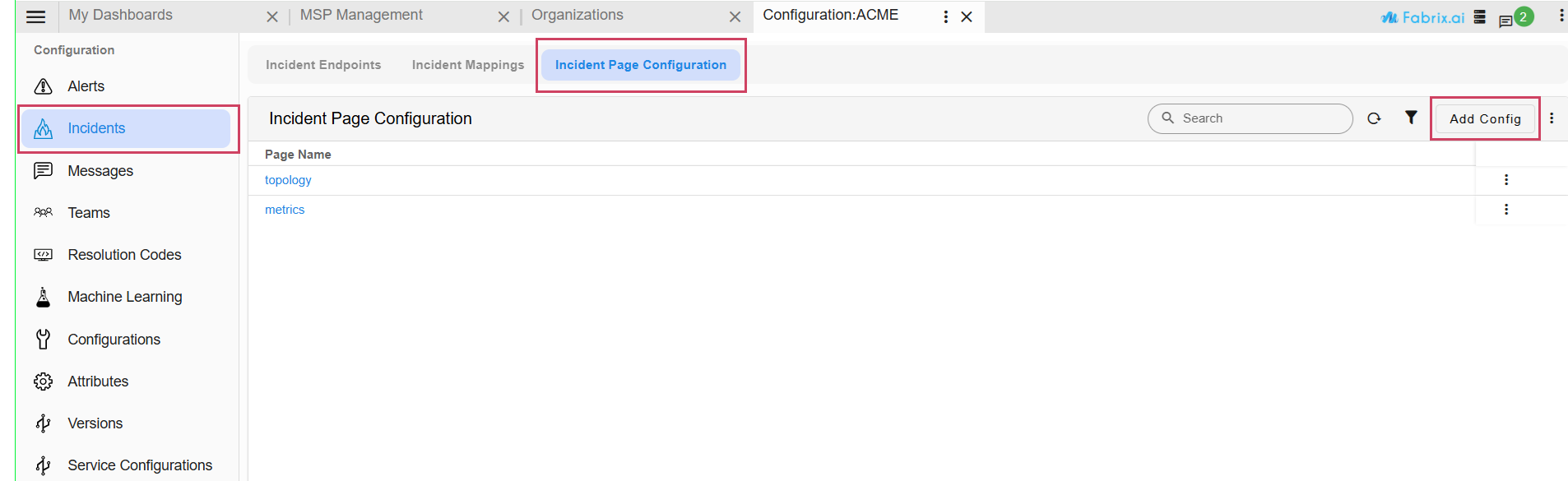Select the Machine Learning flask icon
Screen dimensions: 1568x481
coord(44,297)
